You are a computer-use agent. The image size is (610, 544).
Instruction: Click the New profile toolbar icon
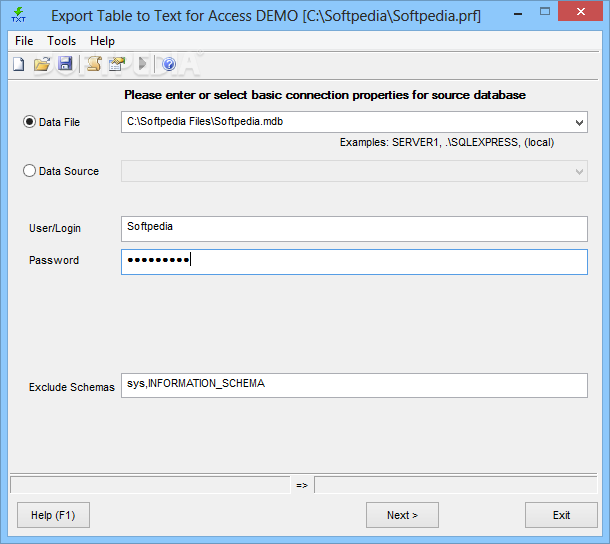coord(18,64)
